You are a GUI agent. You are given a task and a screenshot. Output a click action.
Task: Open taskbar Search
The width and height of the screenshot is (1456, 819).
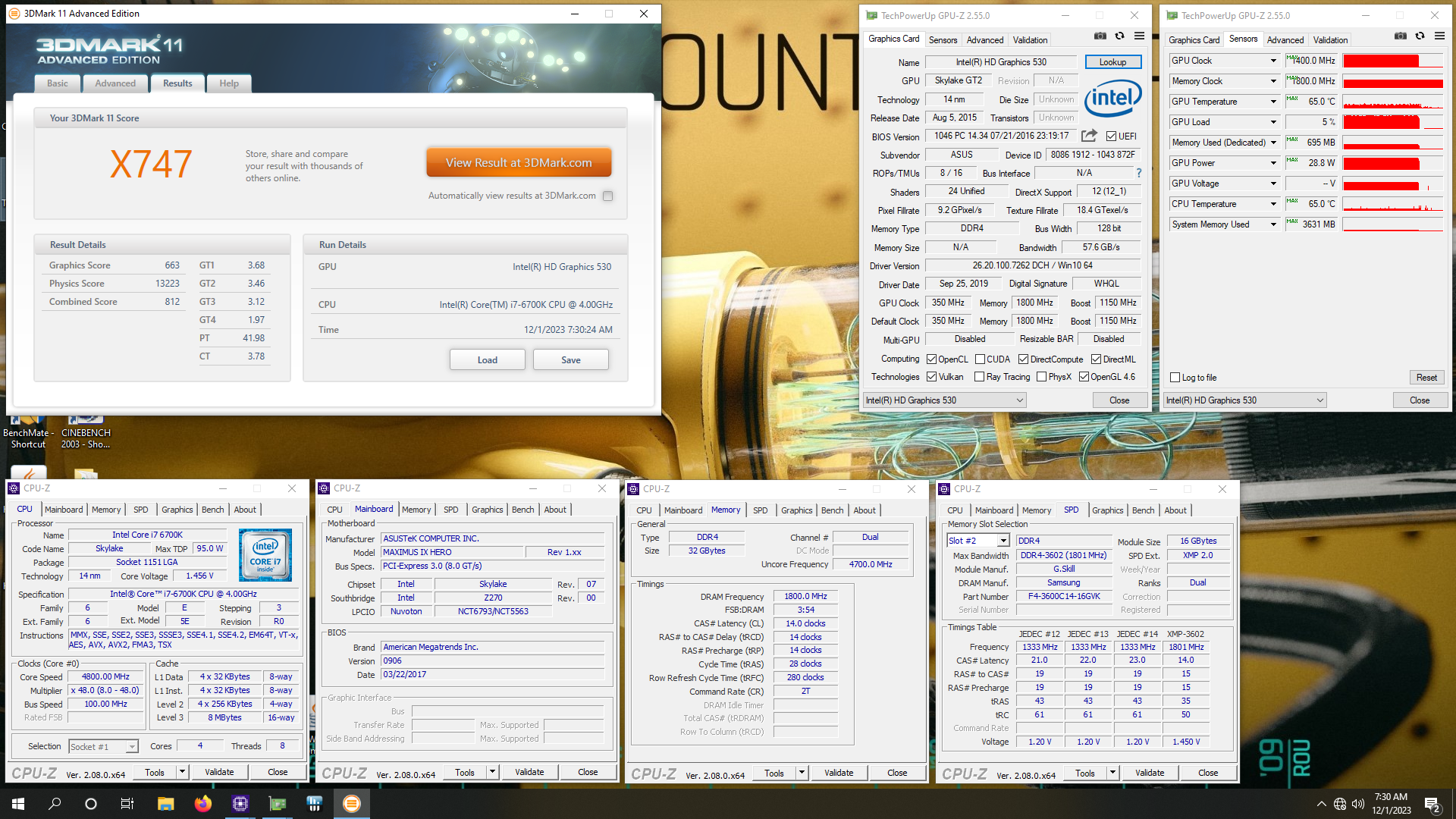tap(55, 804)
